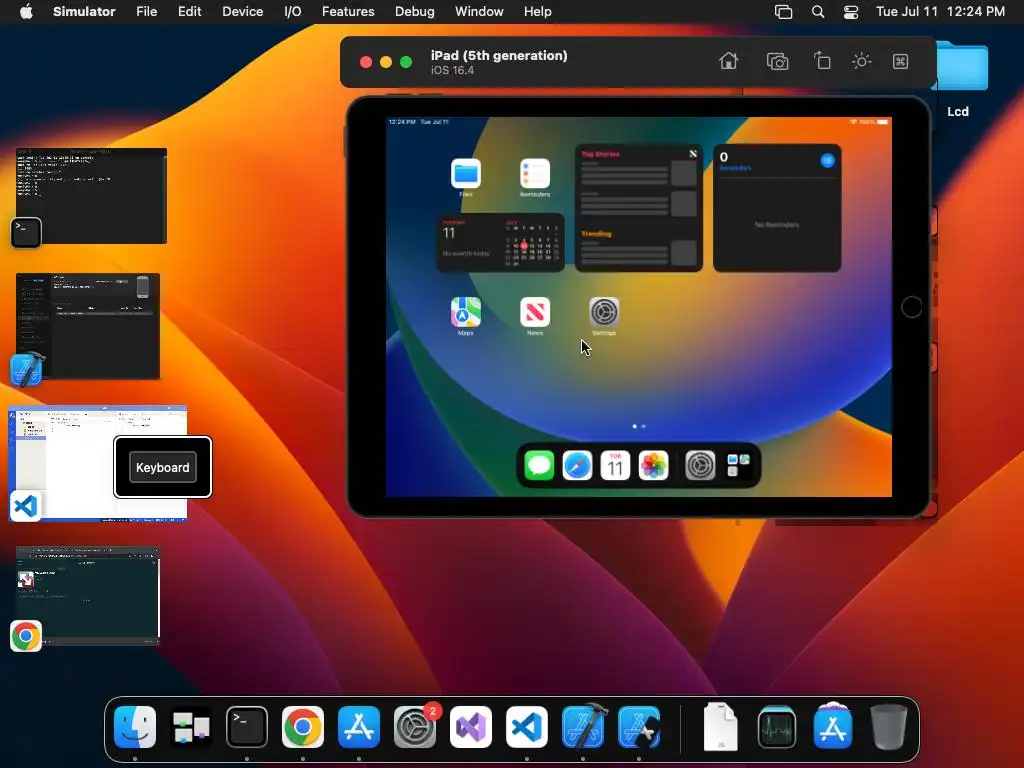The height and width of the screenshot is (768, 1024).
Task: Open the Reminders app on the iPad
Action: (535, 174)
